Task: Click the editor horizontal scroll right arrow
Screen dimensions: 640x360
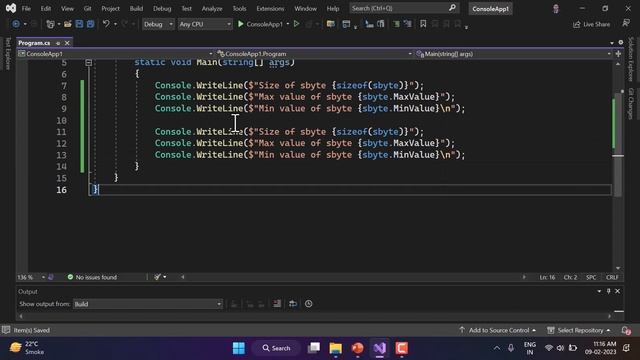Action: [524, 277]
